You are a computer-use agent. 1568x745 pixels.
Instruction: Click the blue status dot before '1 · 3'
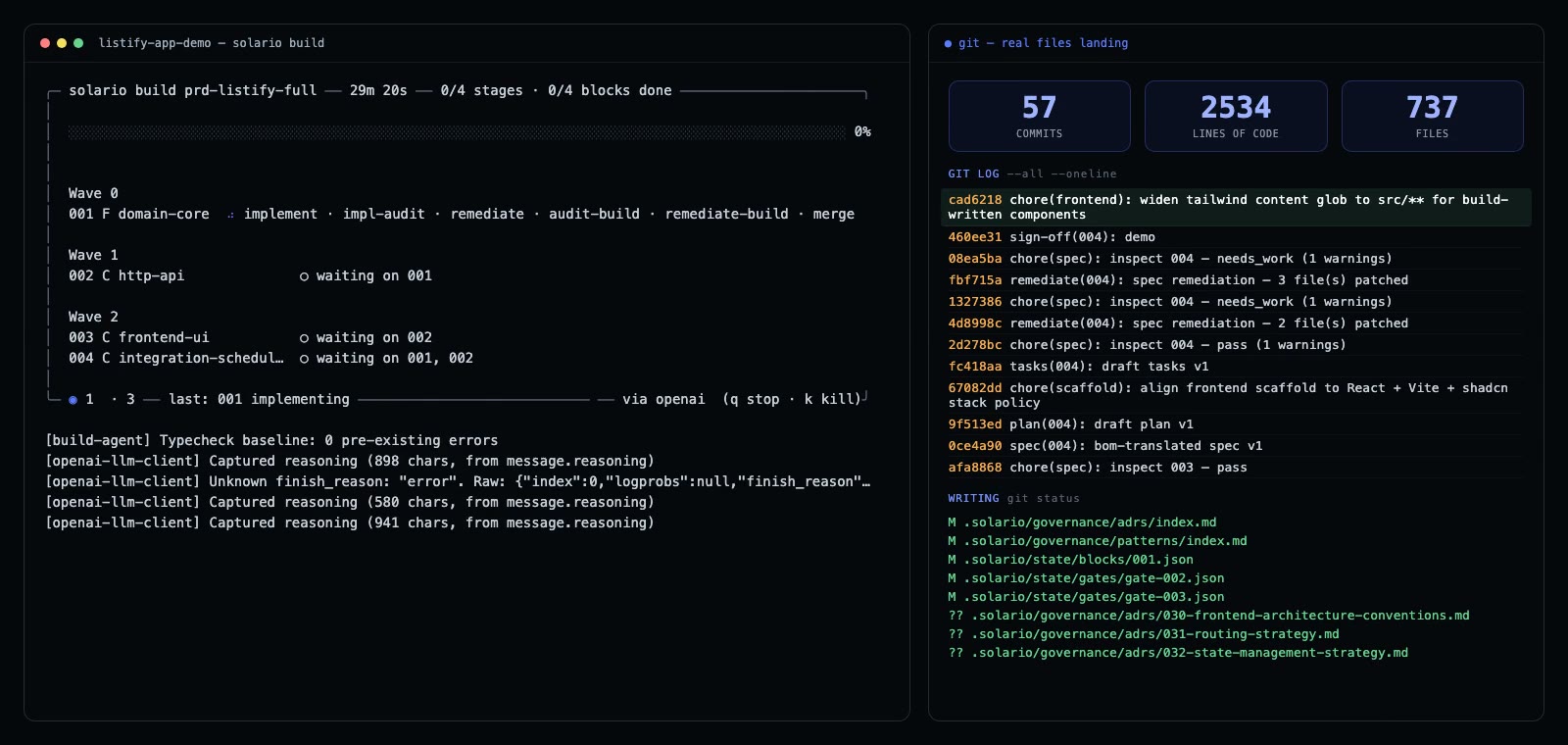pos(73,400)
